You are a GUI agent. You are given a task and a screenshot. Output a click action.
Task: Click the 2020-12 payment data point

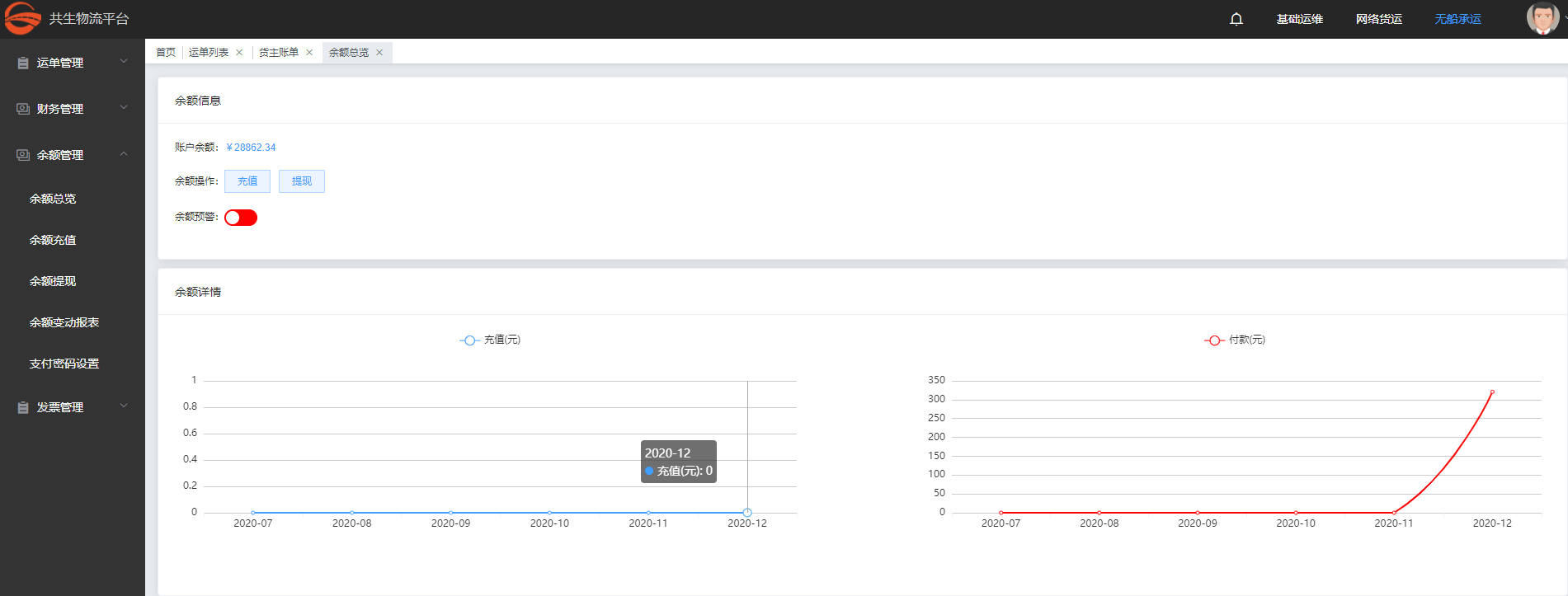pos(1492,392)
